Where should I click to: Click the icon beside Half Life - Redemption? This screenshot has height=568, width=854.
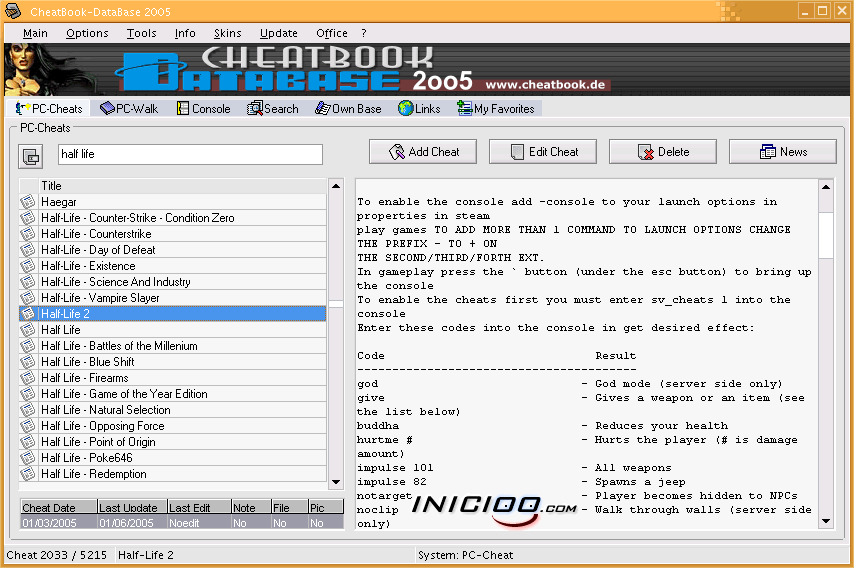pyautogui.click(x=28, y=474)
